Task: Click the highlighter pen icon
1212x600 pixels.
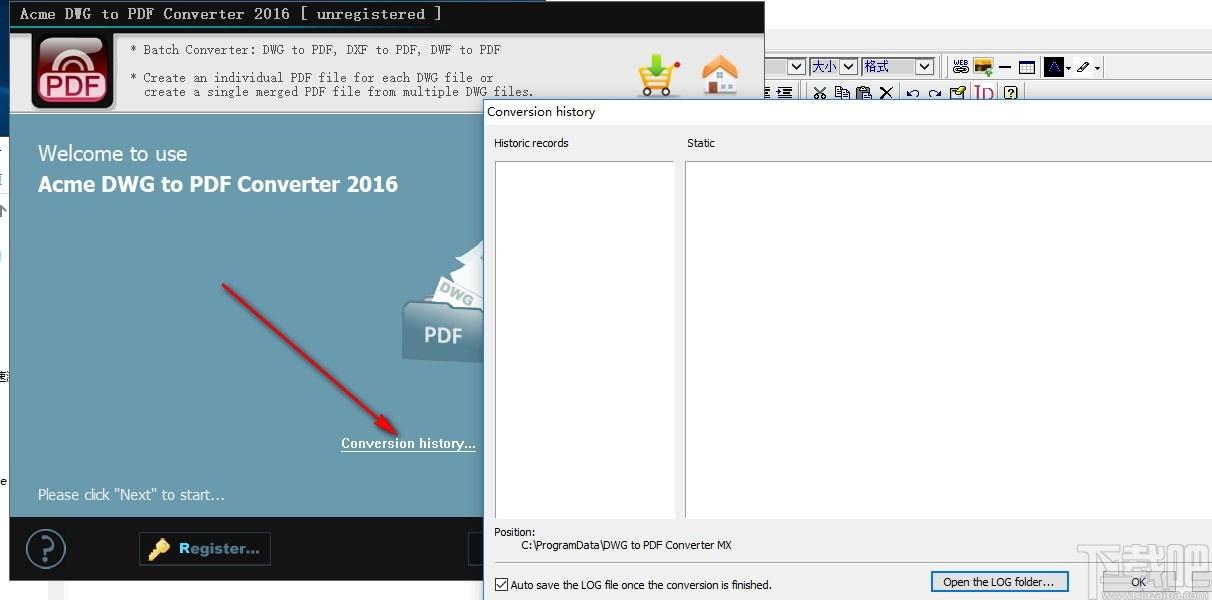Action: pyautogui.click(x=1084, y=67)
